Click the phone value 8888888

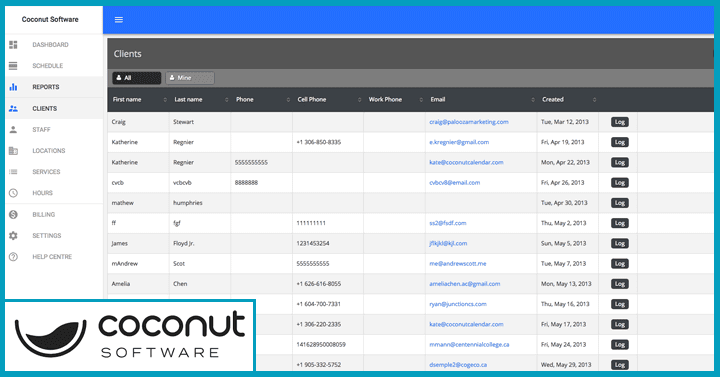tap(246, 183)
